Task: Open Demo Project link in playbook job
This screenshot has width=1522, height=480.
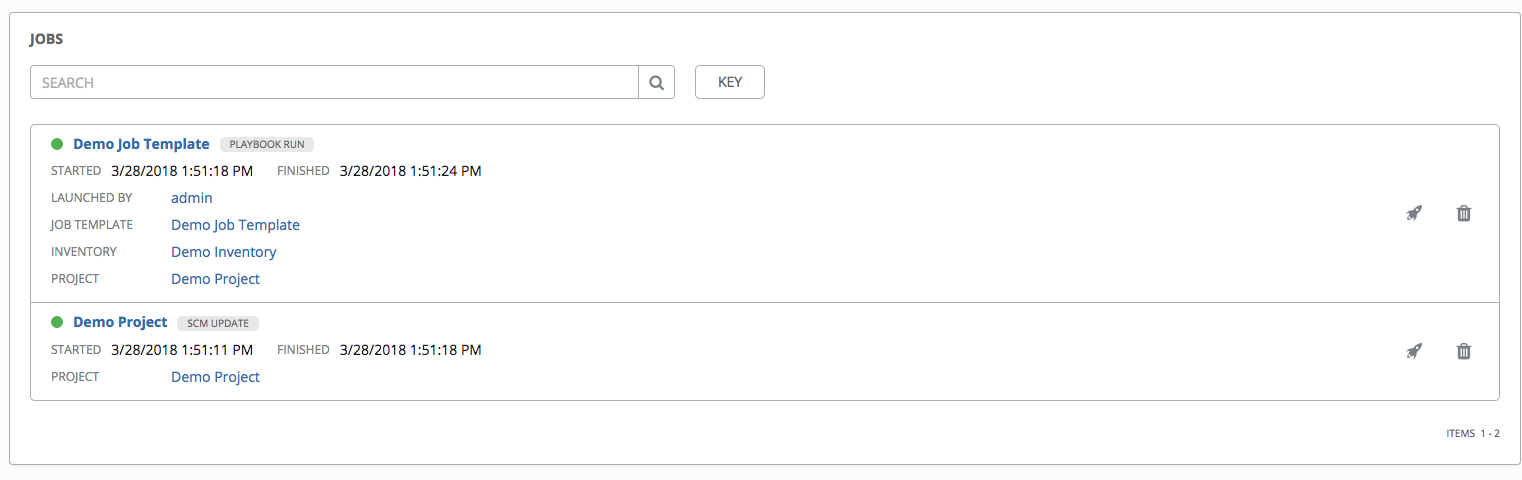Action: click(x=215, y=279)
